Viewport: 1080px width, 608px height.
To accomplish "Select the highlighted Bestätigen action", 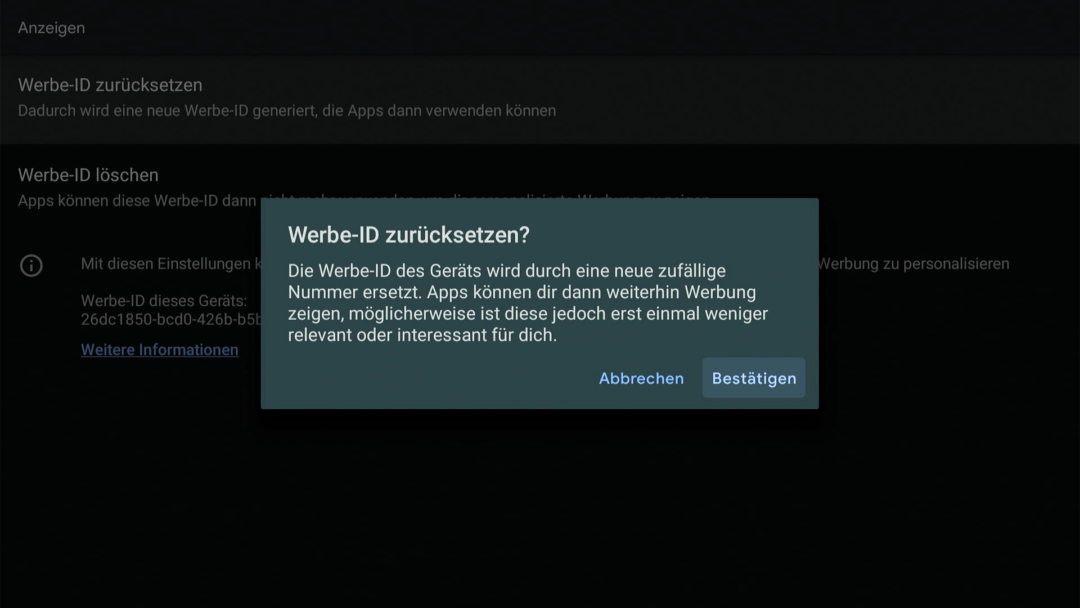I will point(753,378).
